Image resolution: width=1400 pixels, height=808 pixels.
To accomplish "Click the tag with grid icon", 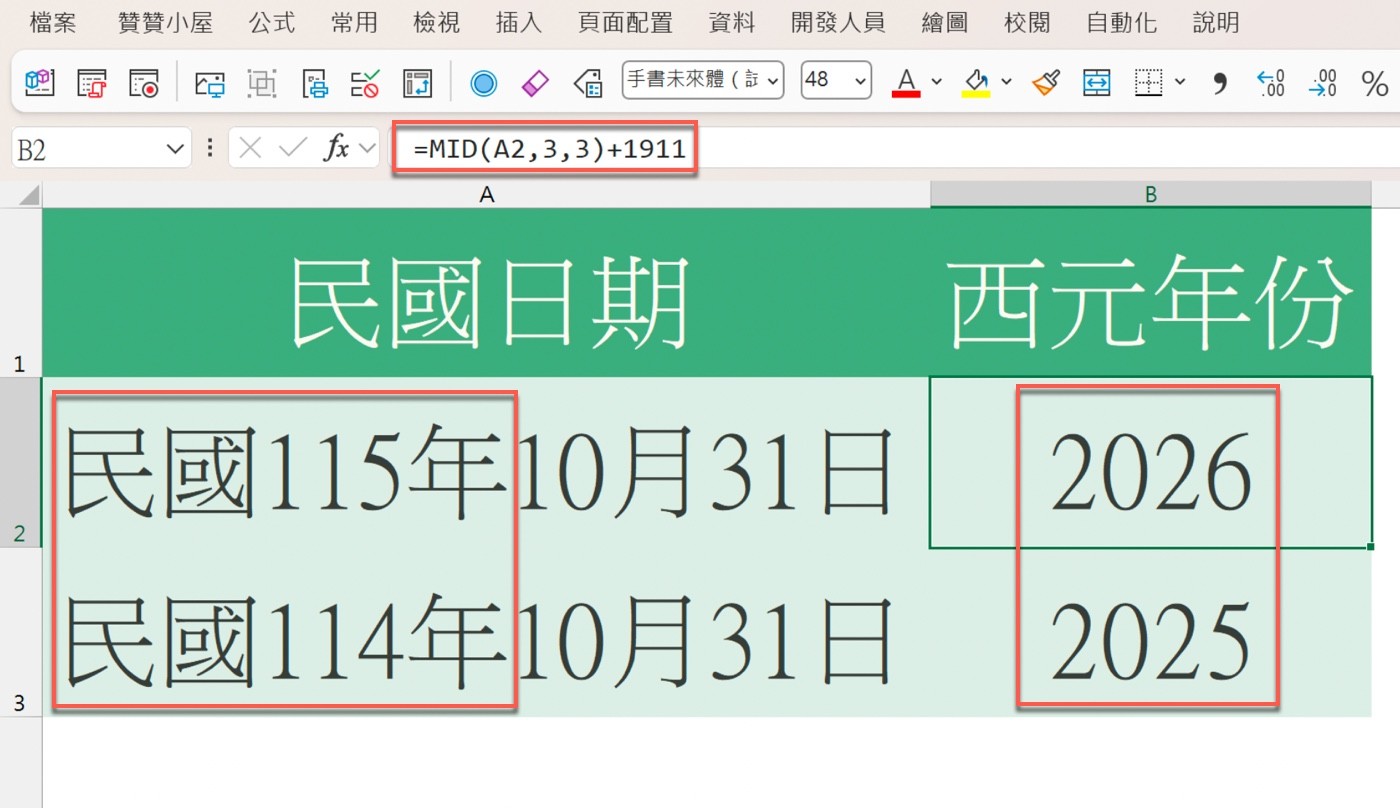I will (588, 82).
